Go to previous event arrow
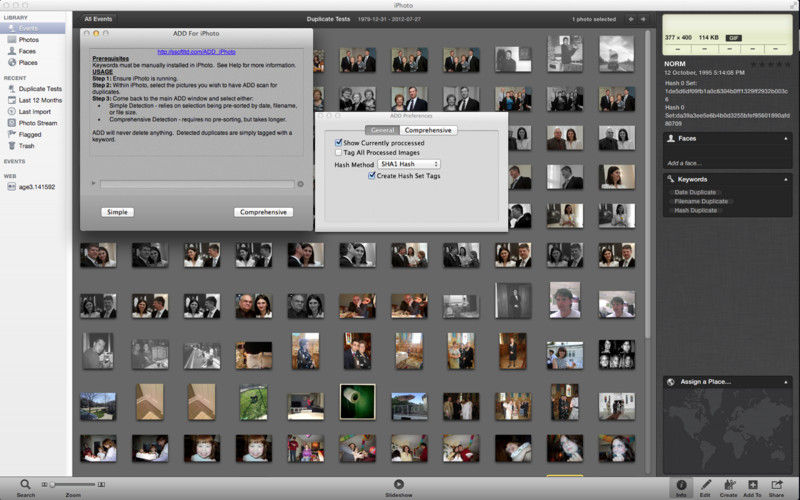 pos(630,19)
